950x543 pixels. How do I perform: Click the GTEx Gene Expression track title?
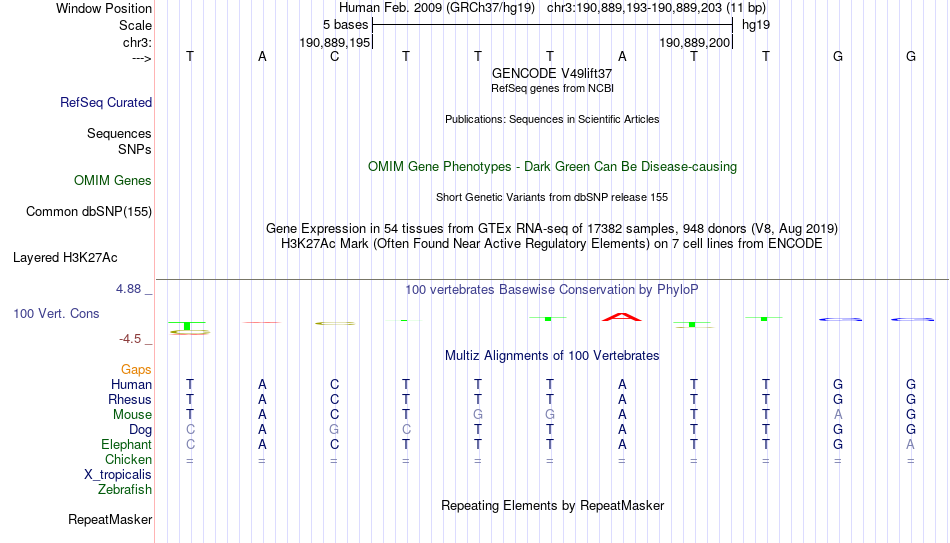tap(552, 228)
